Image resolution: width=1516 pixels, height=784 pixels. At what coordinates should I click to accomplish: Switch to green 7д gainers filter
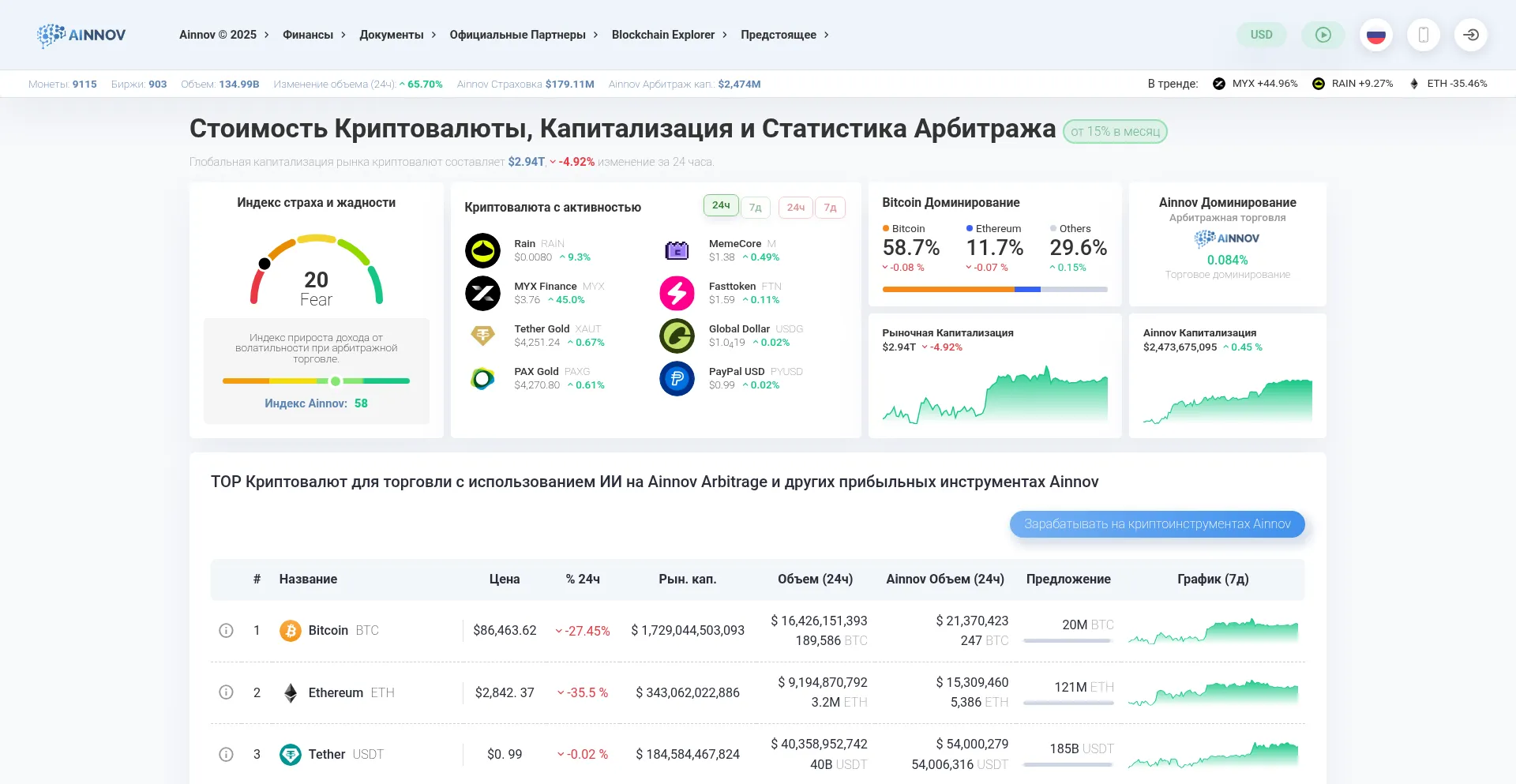755,208
